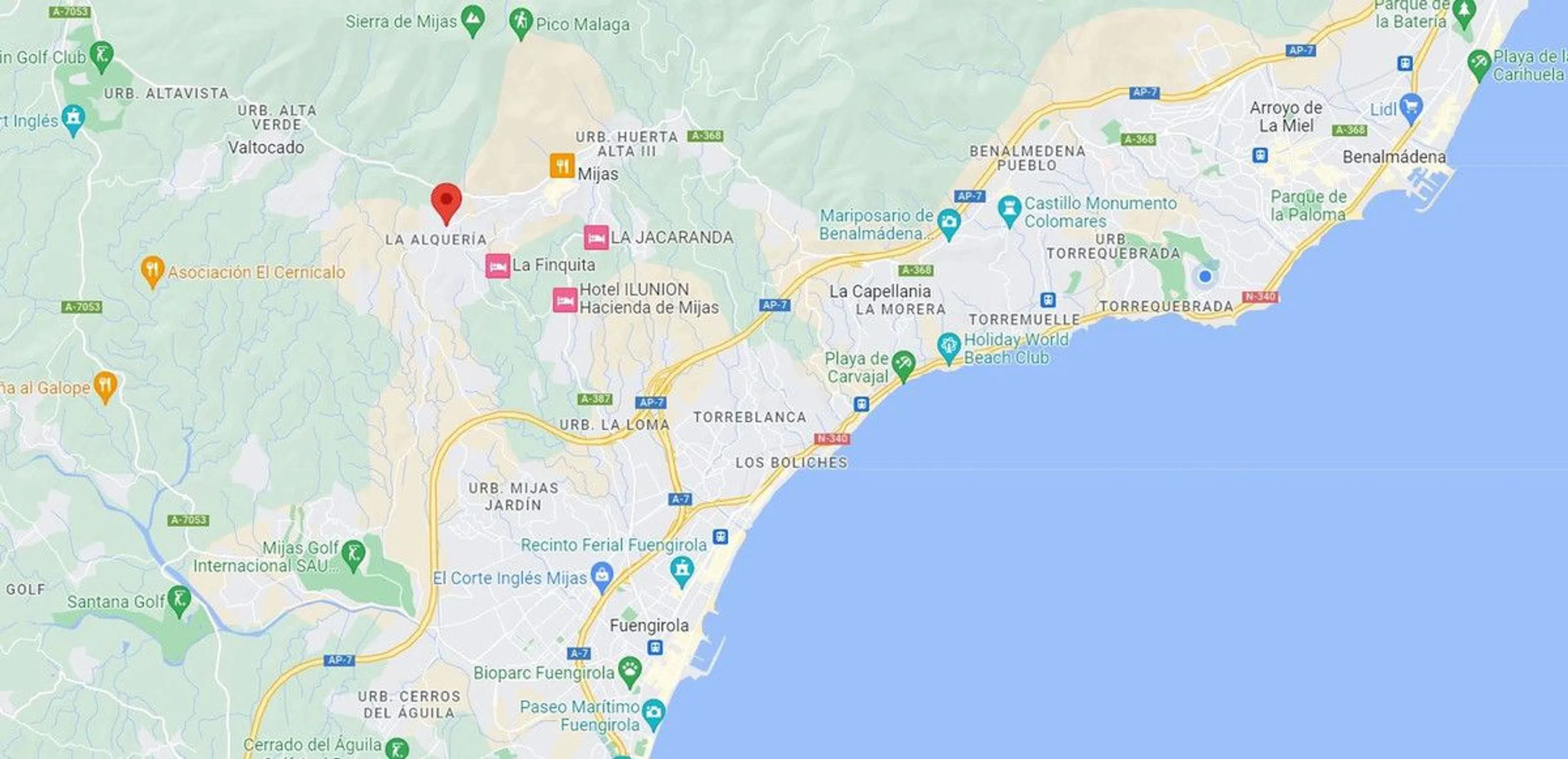Viewport: 1568px width, 759px height.
Task: Click the blue current location dot
Action: pos(1205,276)
